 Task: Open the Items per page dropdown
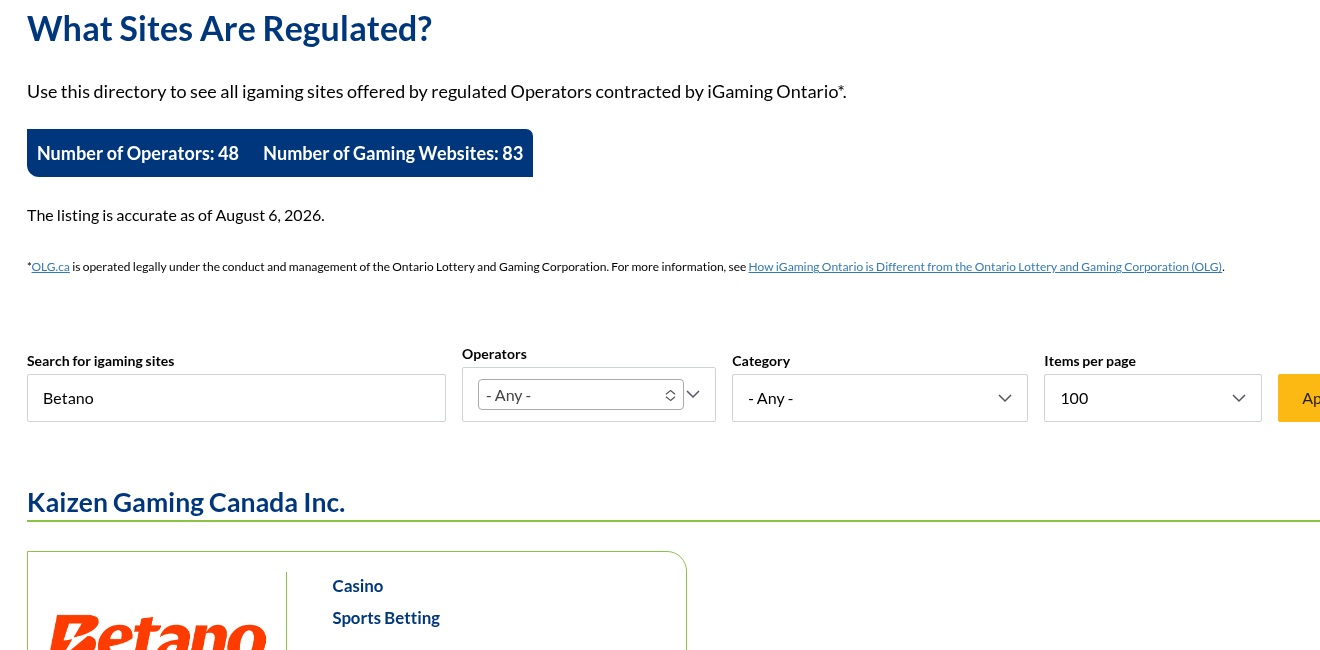click(x=1153, y=398)
